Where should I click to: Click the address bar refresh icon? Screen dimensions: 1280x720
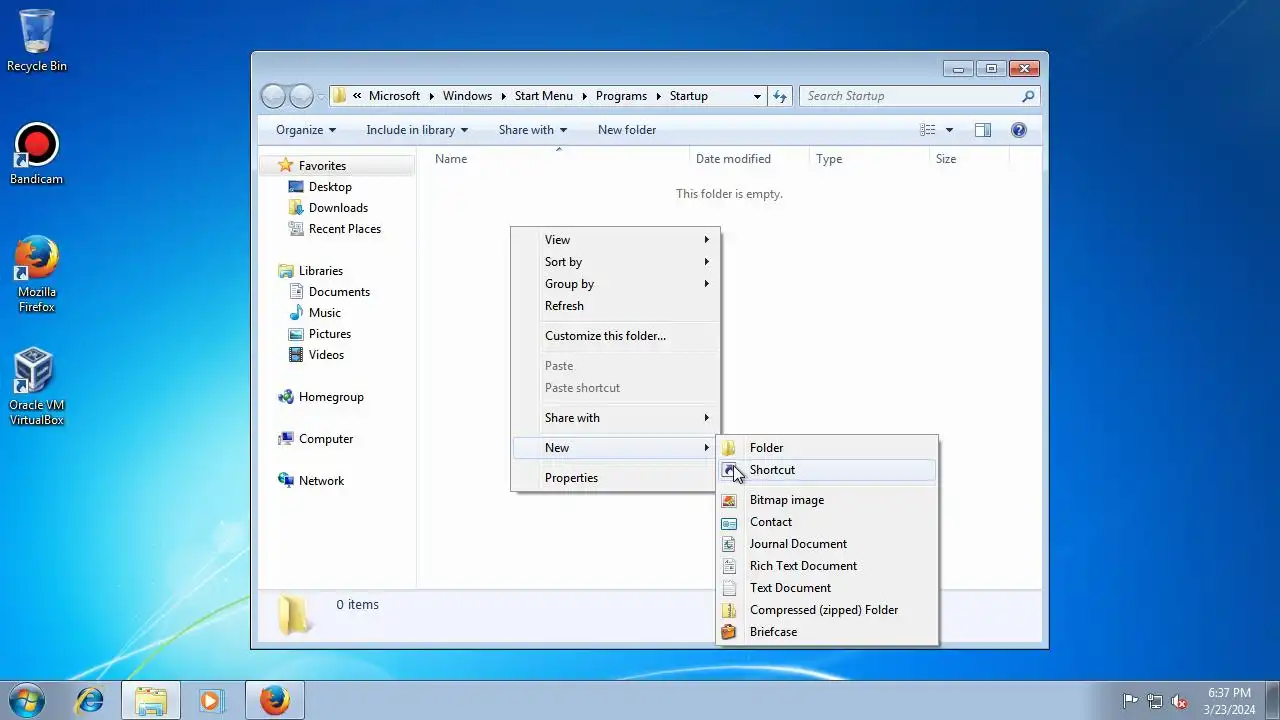coord(780,96)
